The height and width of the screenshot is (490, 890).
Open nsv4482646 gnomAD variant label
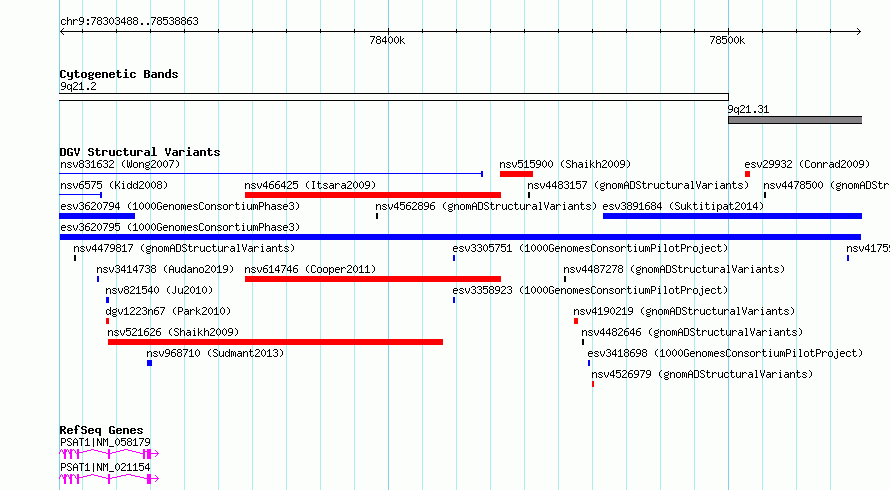click(692, 332)
